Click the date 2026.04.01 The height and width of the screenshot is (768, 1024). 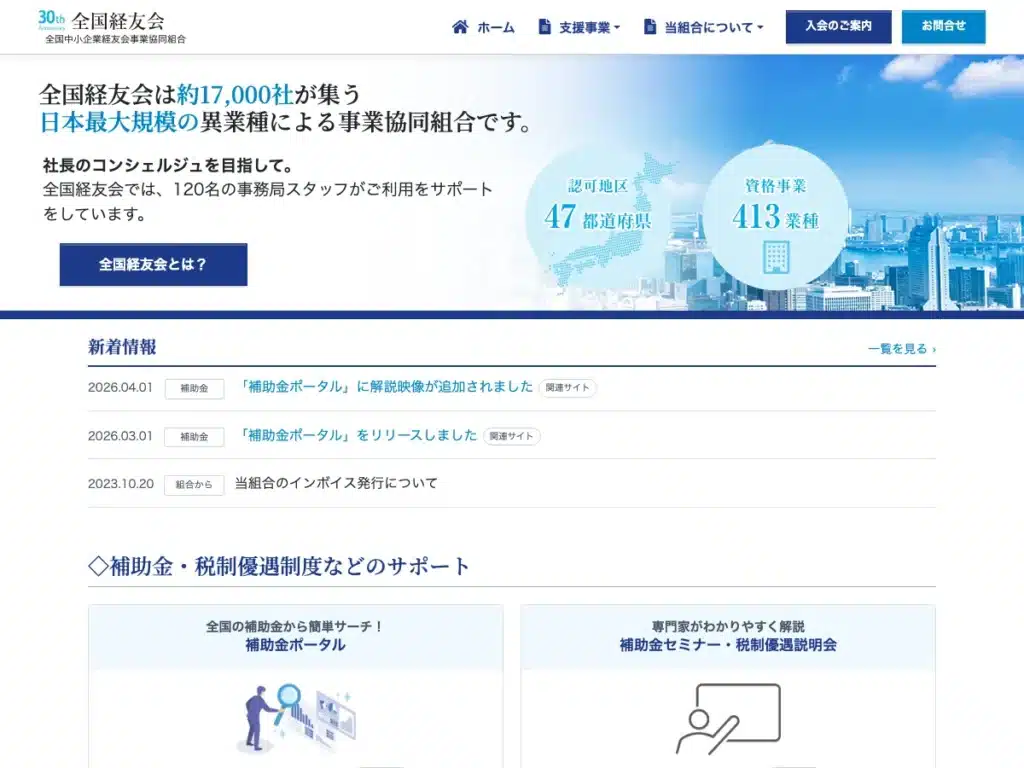[120, 387]
